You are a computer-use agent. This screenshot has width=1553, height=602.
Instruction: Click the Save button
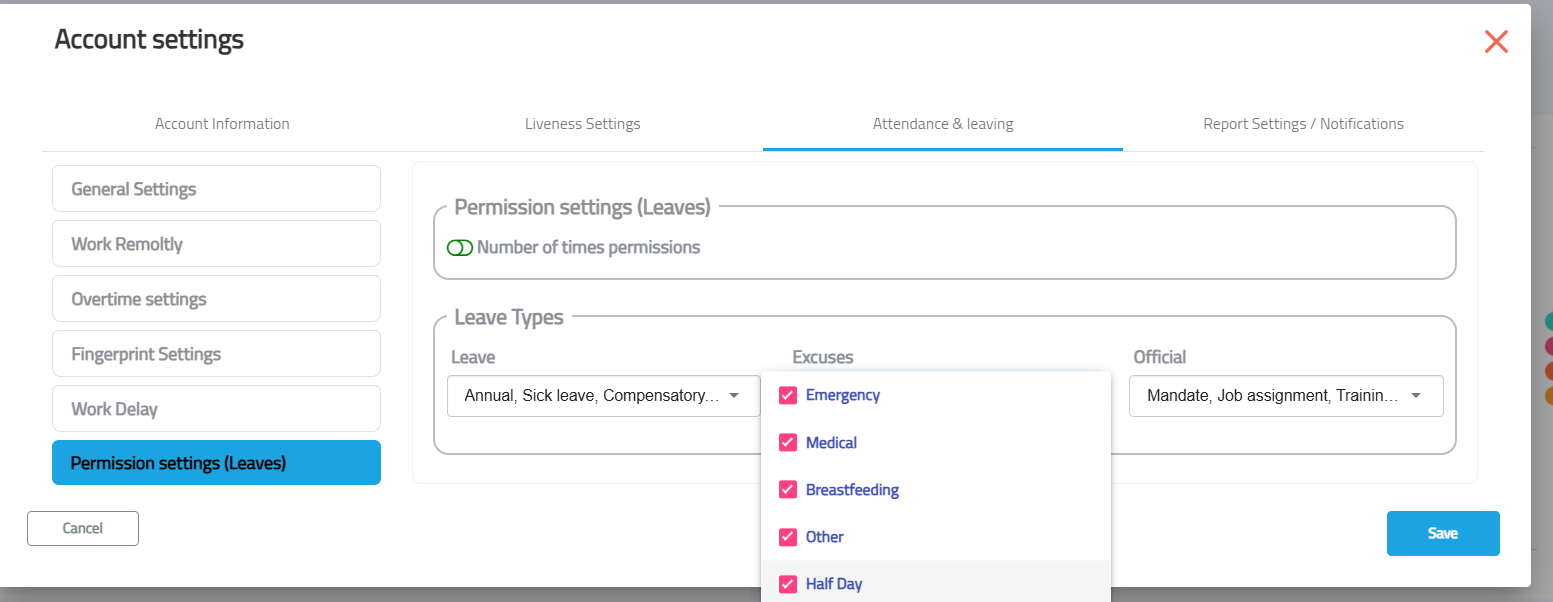point(1442,533)
